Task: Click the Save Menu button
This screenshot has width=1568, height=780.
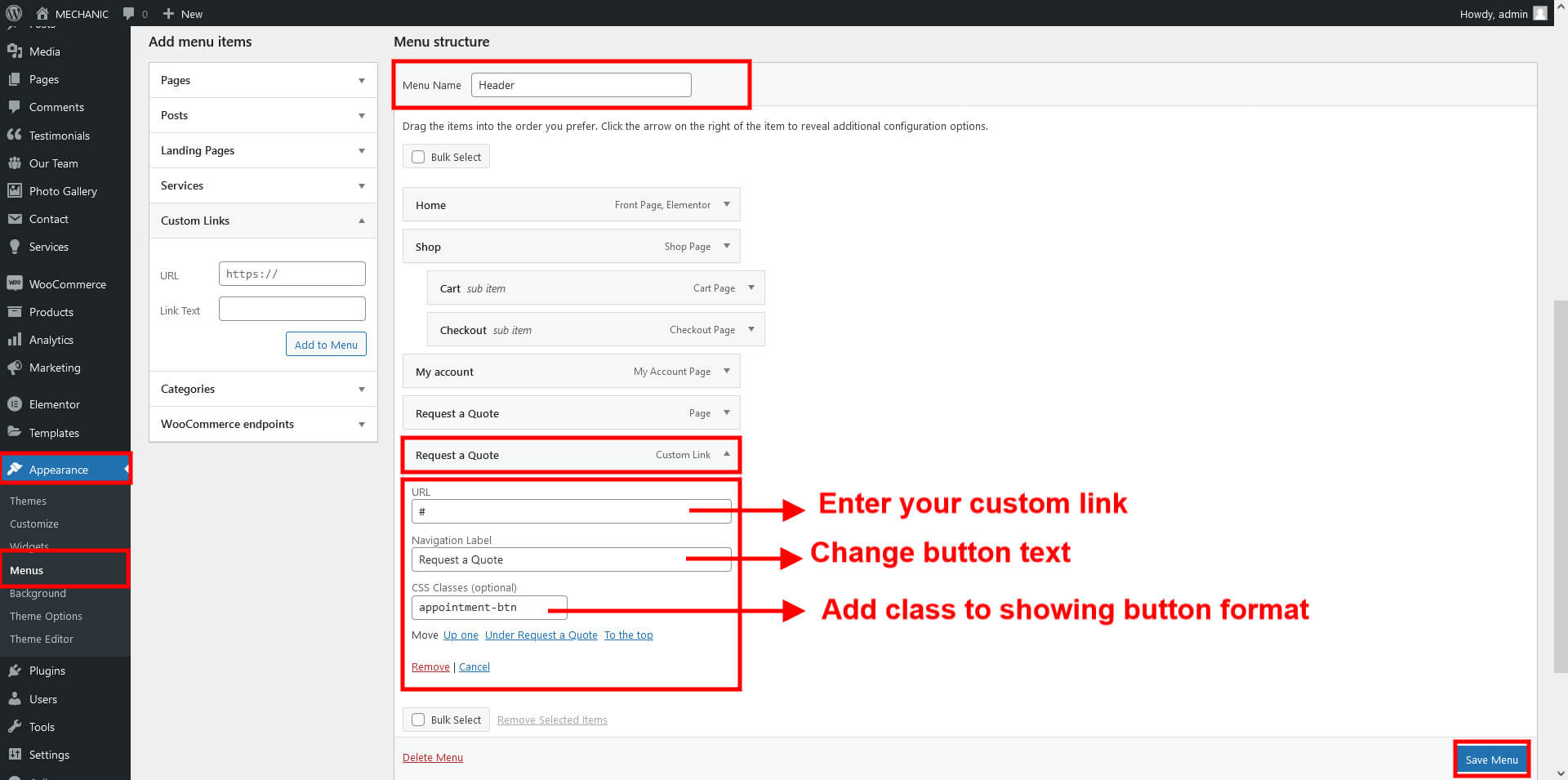Action: pyautogui.click(x=1490, y=760)
